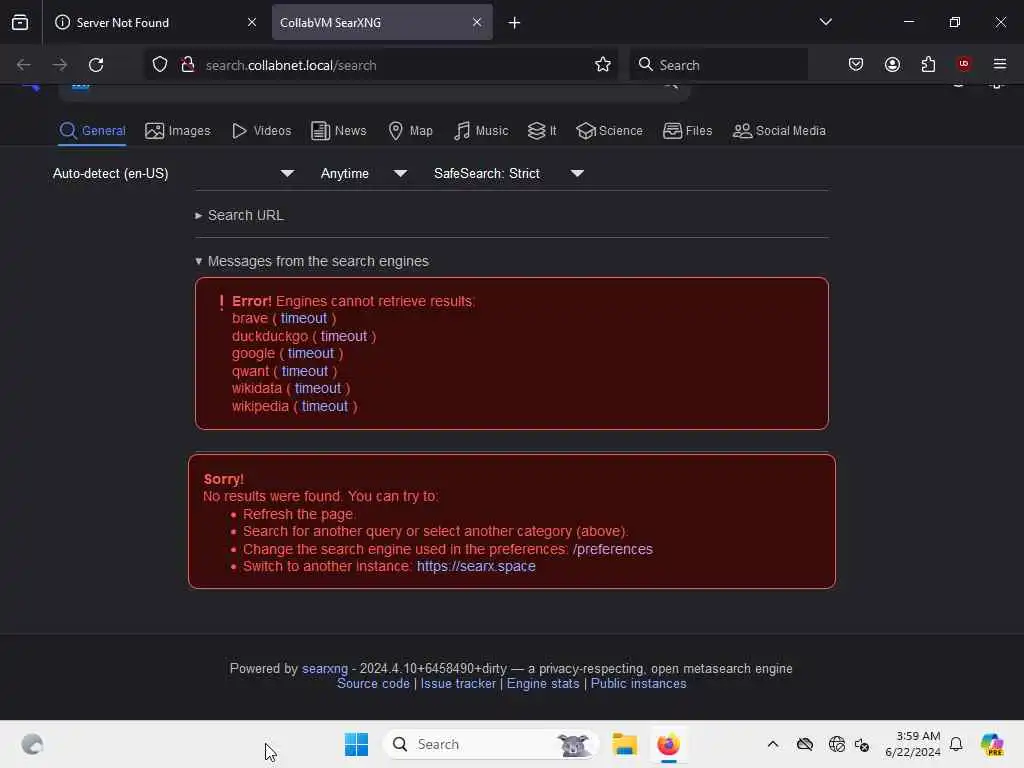
Task: Open brave timeout link
Action: [304, 318]
